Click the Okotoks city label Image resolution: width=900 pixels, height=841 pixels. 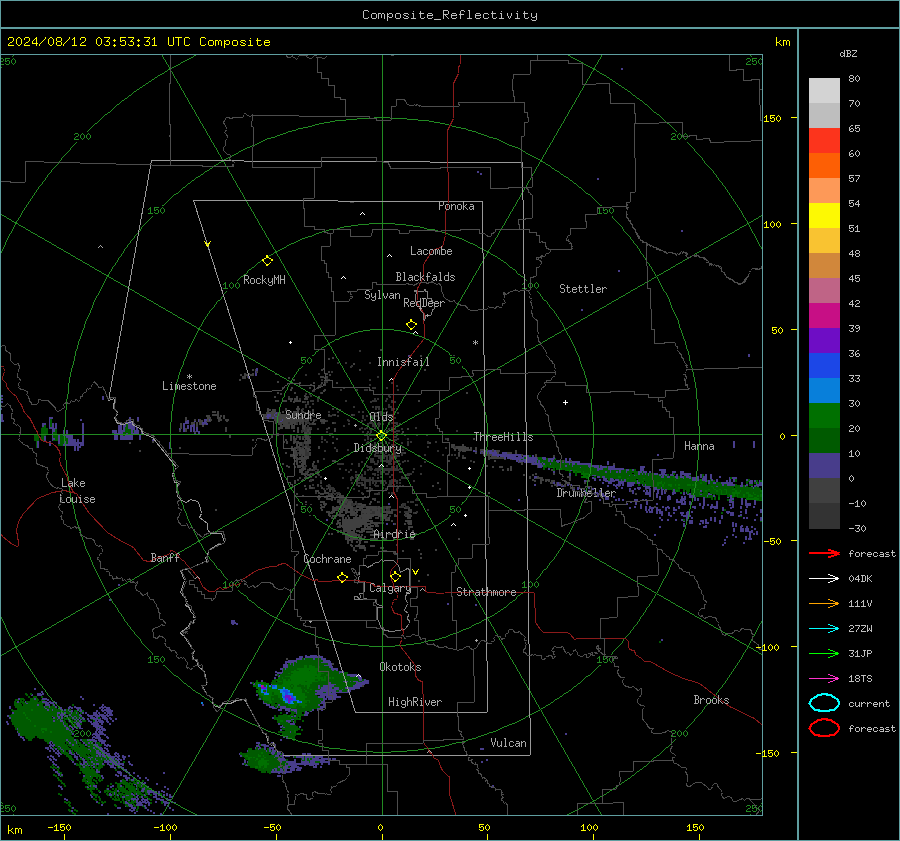click(400, 667)
